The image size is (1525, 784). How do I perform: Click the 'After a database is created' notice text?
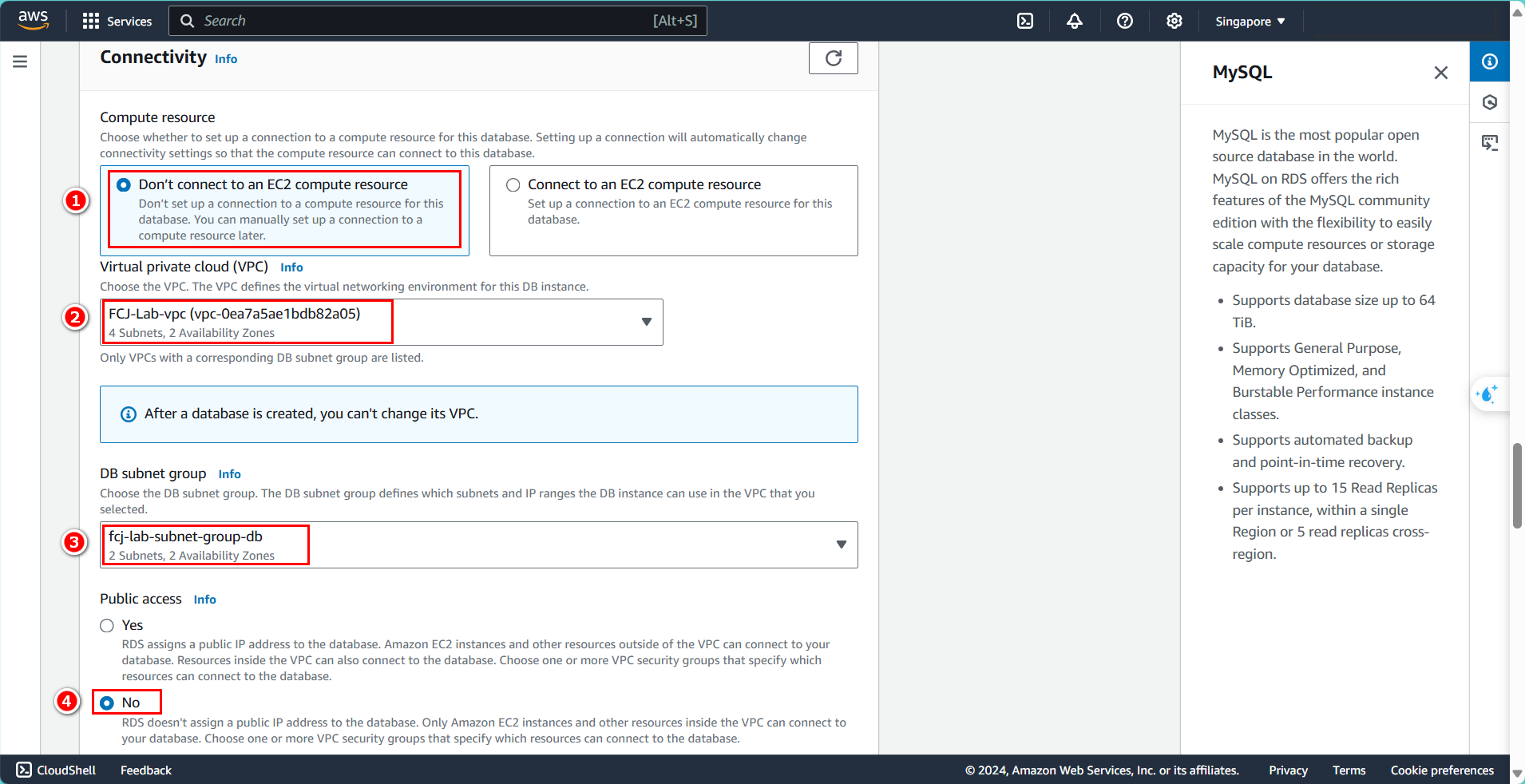(311, 414)
